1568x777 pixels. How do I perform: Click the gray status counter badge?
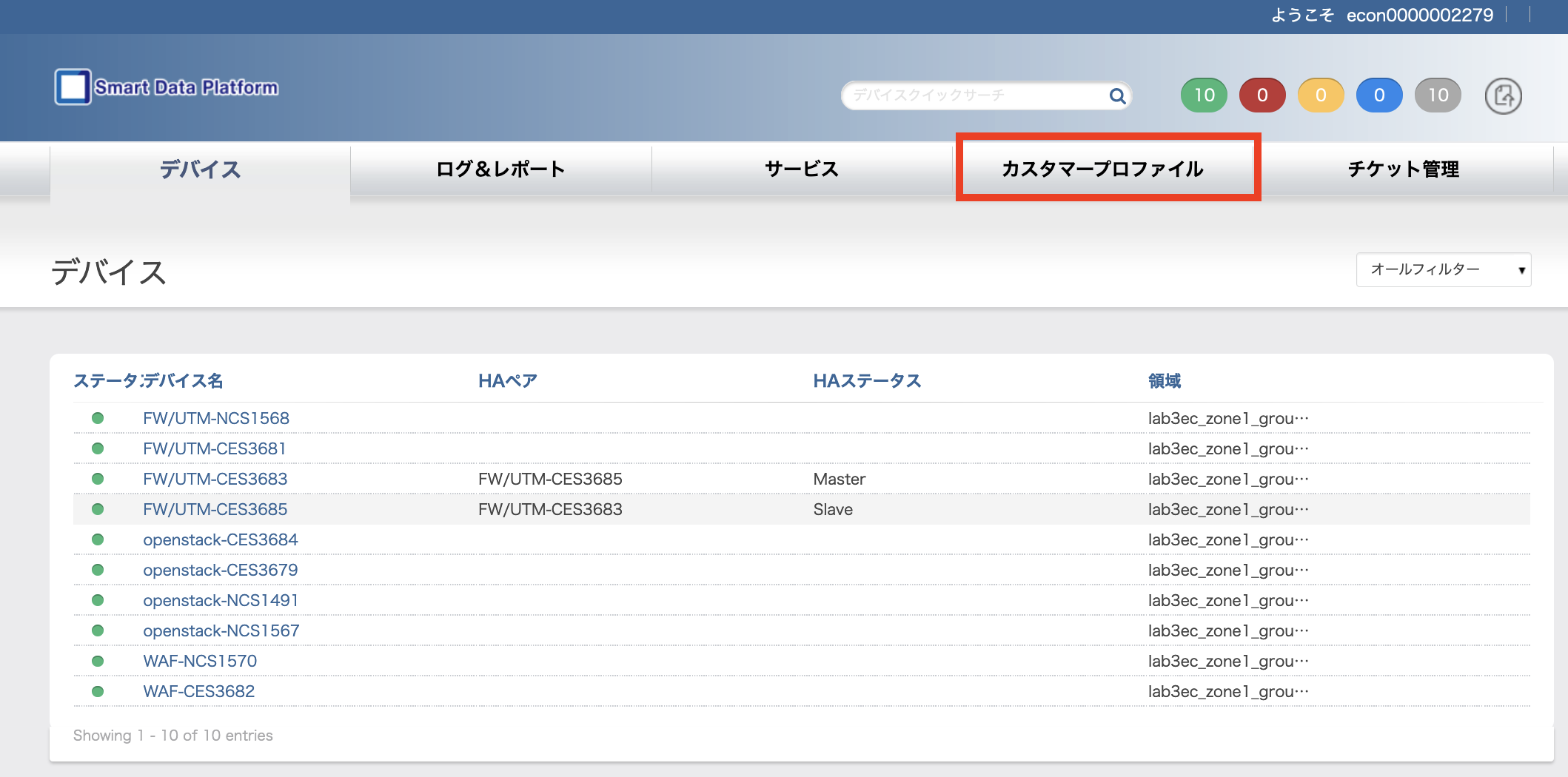click(1438, 95)
